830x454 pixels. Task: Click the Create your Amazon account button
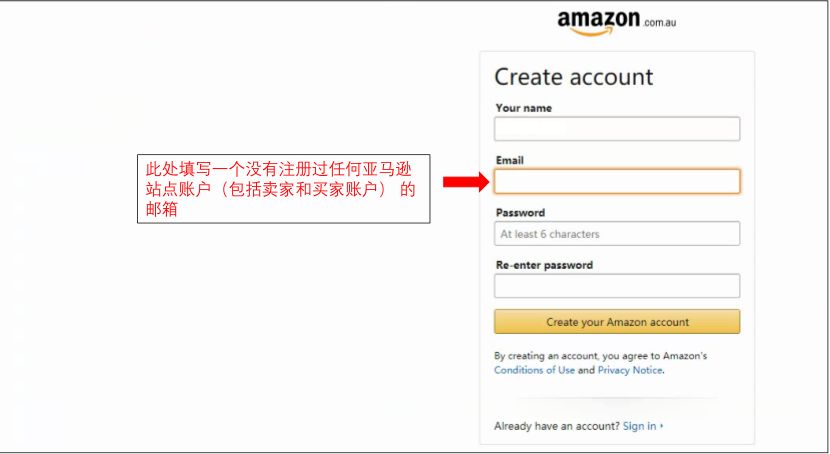point(617,322)
